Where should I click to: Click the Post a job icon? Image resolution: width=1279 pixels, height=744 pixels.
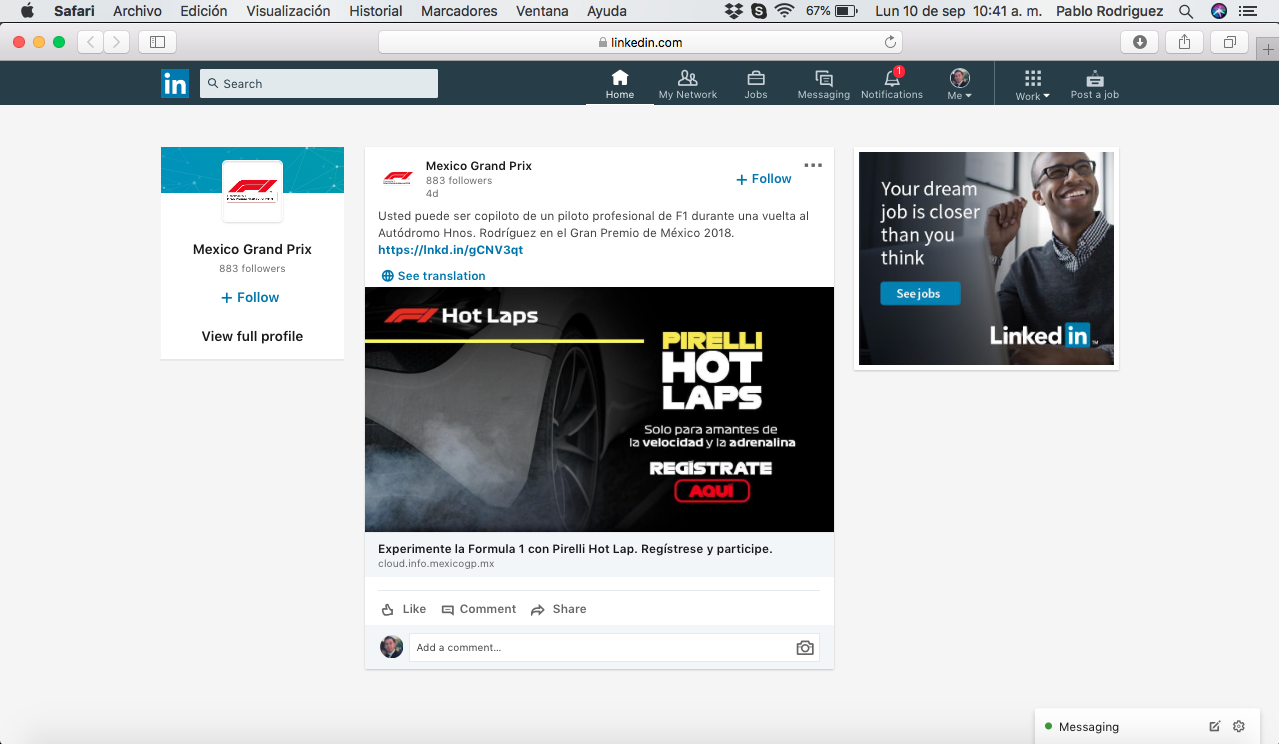coord(1095,78)
